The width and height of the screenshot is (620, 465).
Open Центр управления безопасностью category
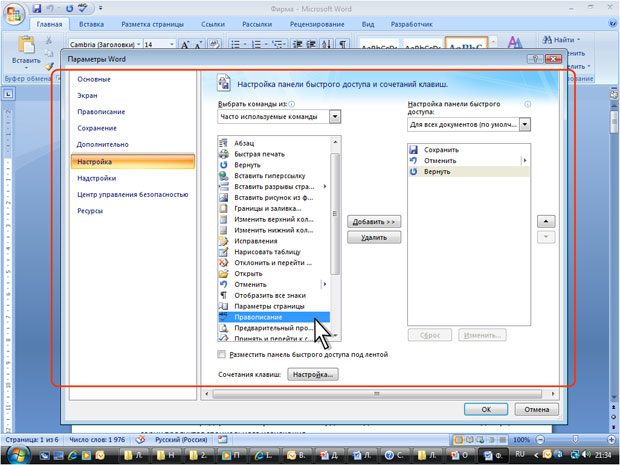(132, 195)
